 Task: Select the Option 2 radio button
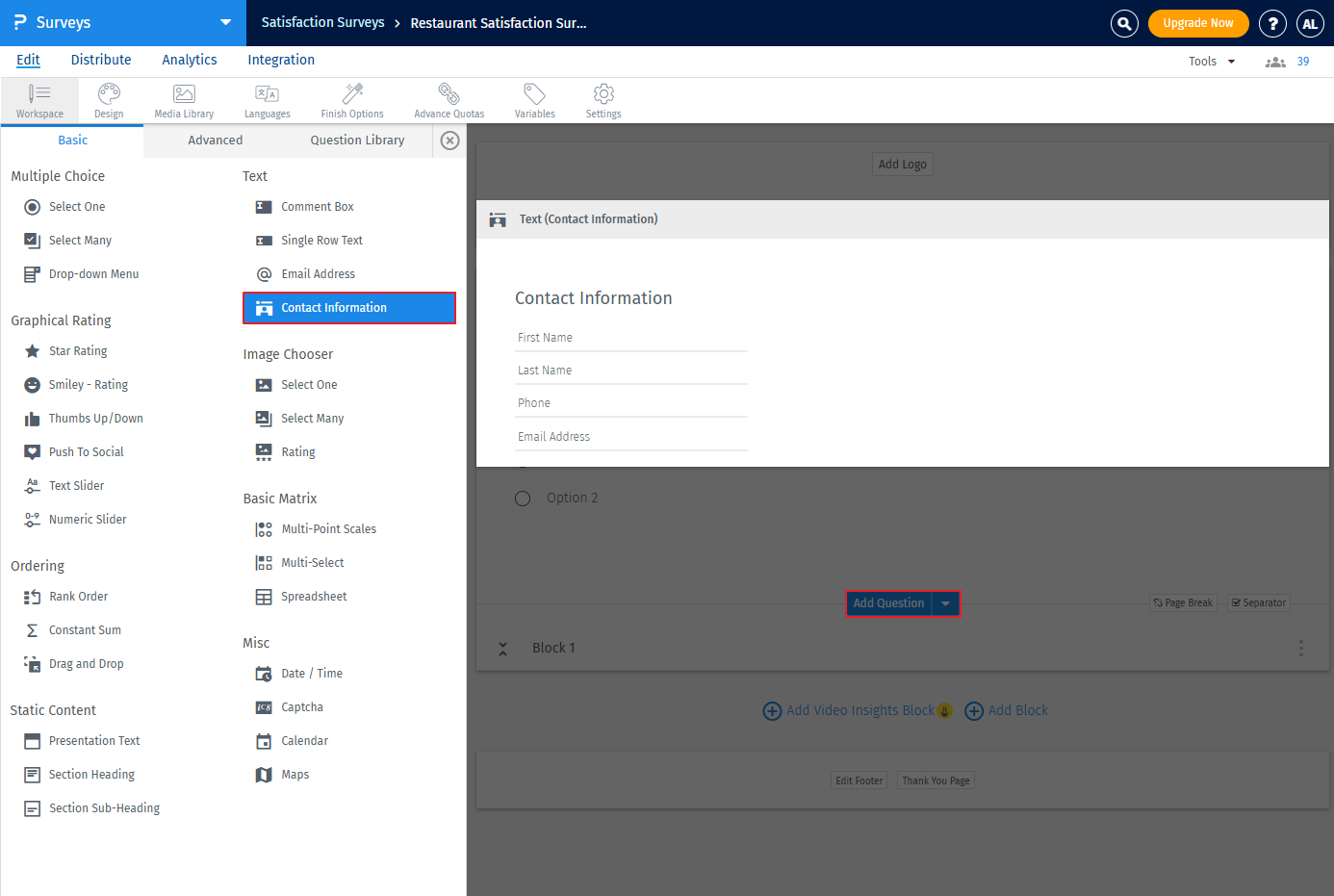523,499
